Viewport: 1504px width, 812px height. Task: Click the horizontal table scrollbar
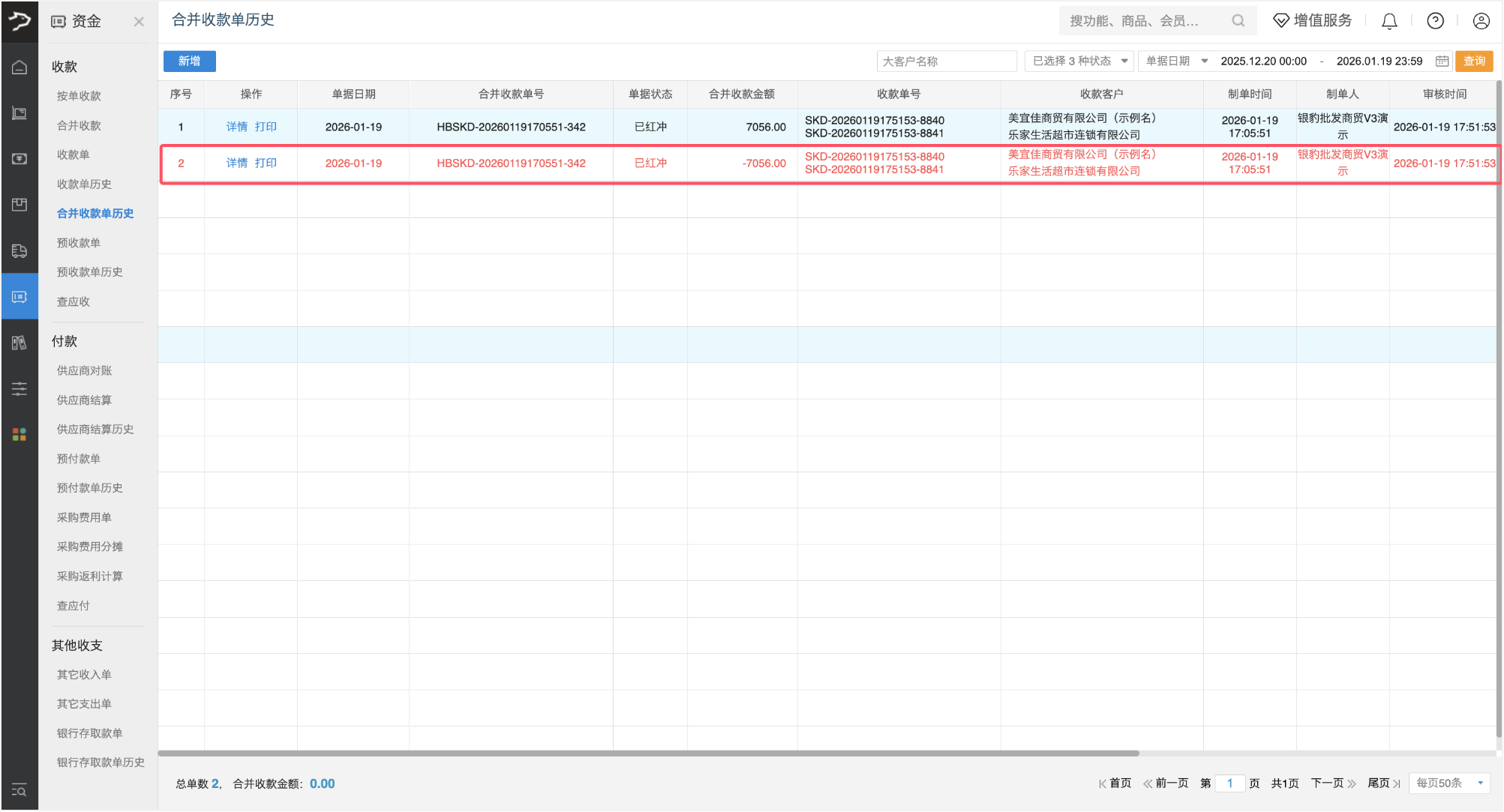(648, 753)
